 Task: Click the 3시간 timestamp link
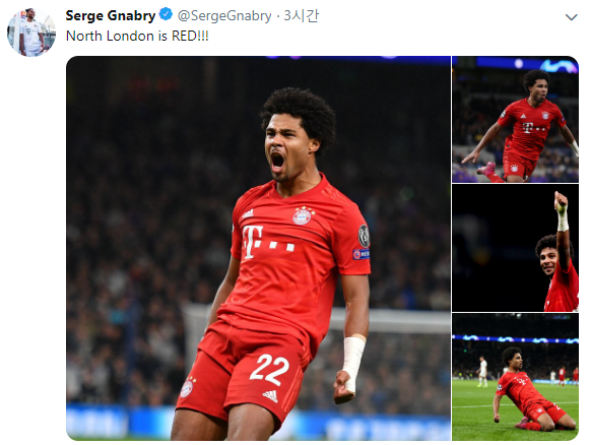pos(301,16)
